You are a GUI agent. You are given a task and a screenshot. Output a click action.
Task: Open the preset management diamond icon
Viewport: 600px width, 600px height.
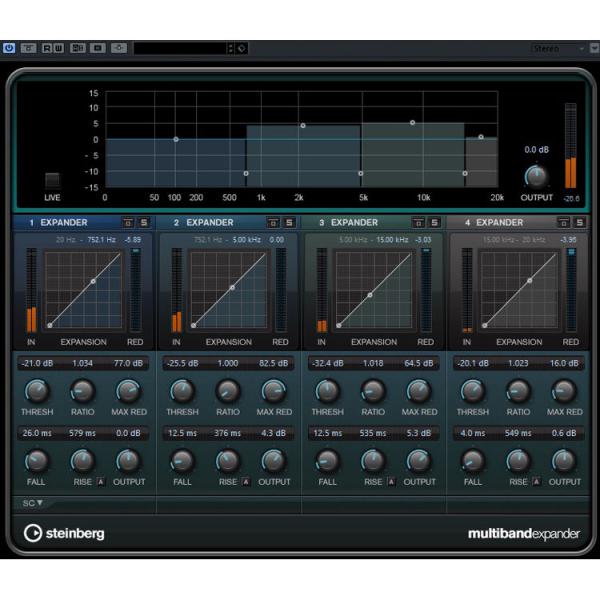241,49
